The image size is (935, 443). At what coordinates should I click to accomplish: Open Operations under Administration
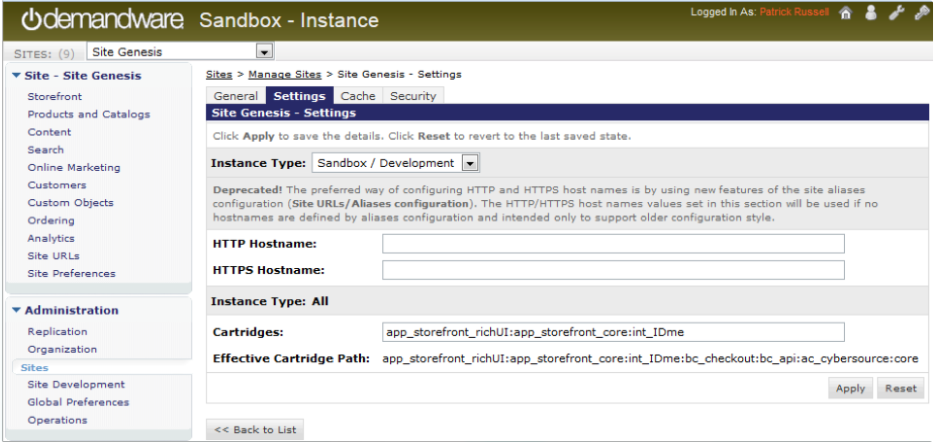pyautogui.click(x=57, y=420)
